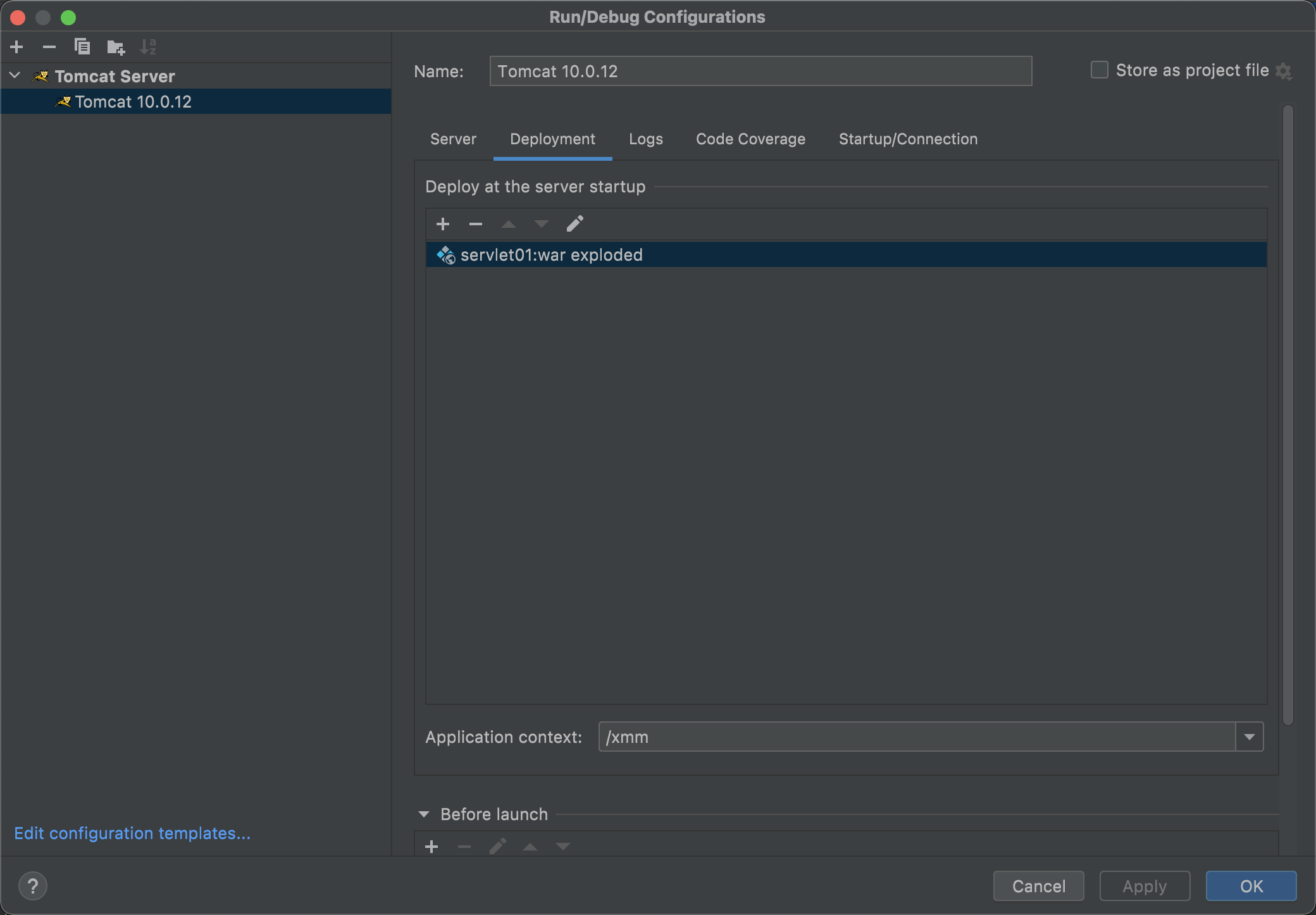Click the vertical scrollbar of settings panel
Image resolution: width=1316 pixels, height=915 pixels.
point(1288,414)
